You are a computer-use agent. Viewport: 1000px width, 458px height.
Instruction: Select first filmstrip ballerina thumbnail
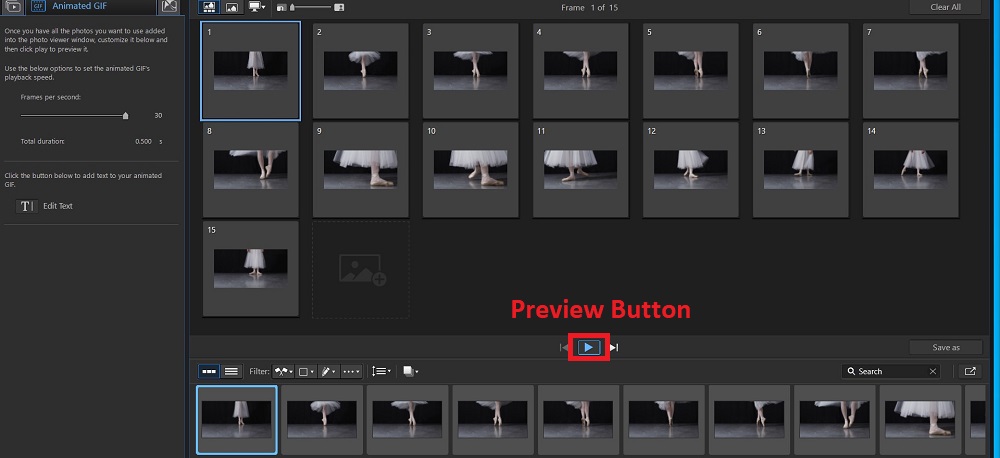tap(237, 420)
